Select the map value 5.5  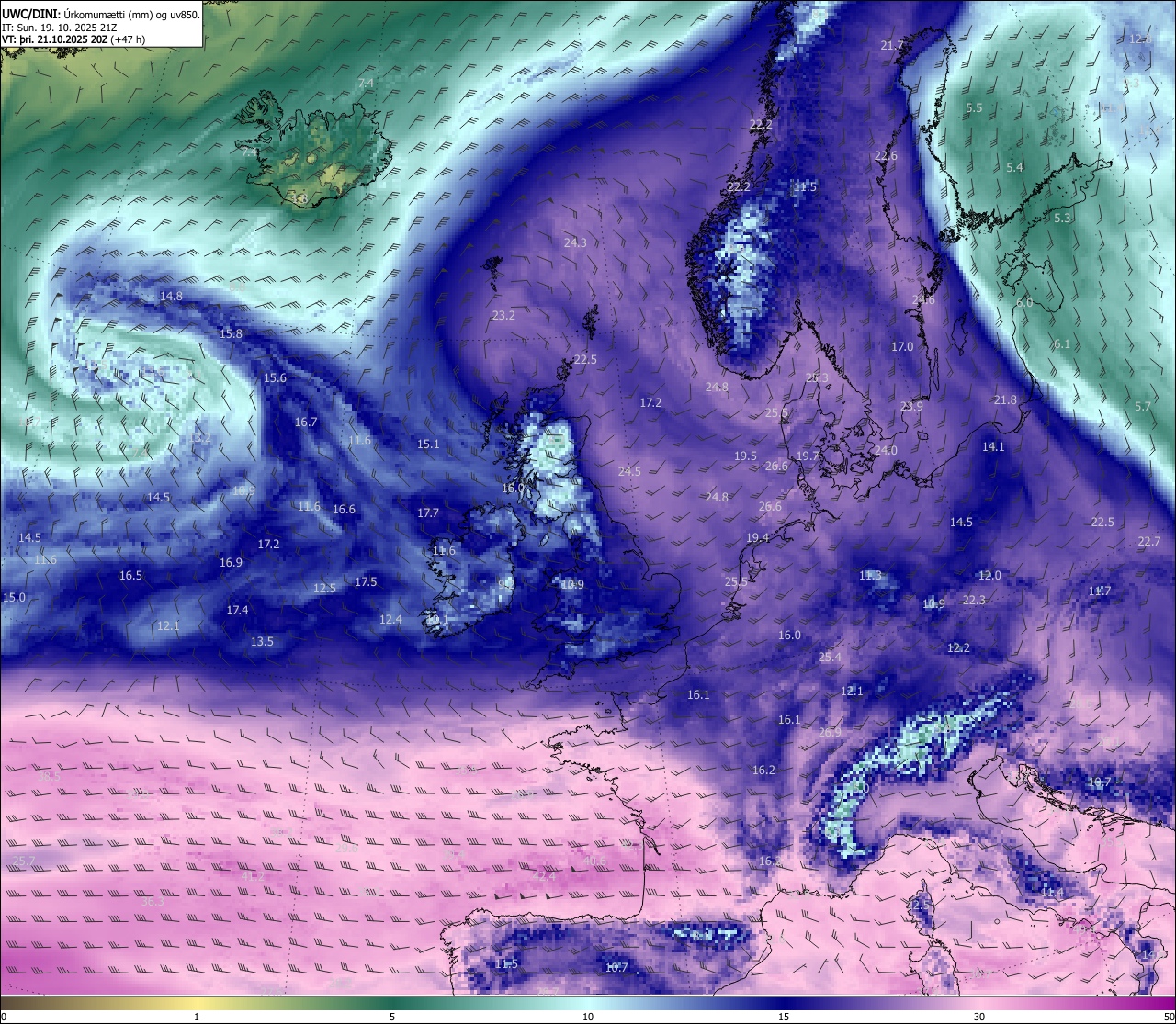[x=974, y=108]
